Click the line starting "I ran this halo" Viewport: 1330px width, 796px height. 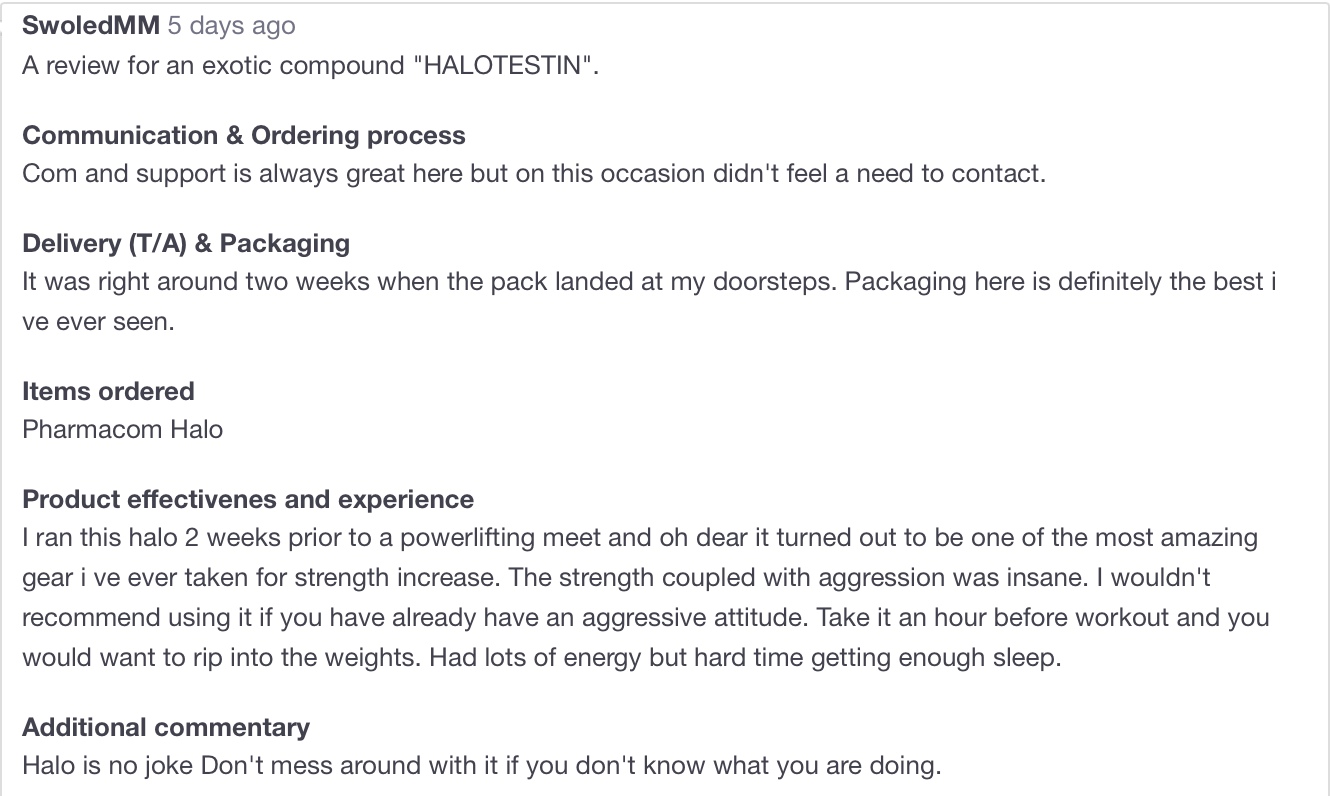(x=640, y=537)
